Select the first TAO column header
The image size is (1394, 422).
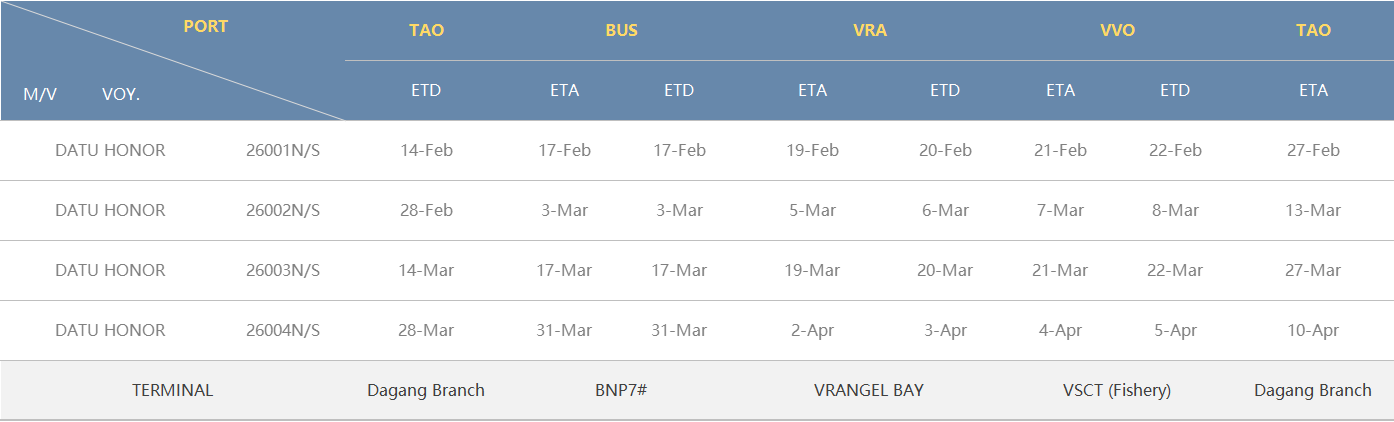click(x=426, y=30)
